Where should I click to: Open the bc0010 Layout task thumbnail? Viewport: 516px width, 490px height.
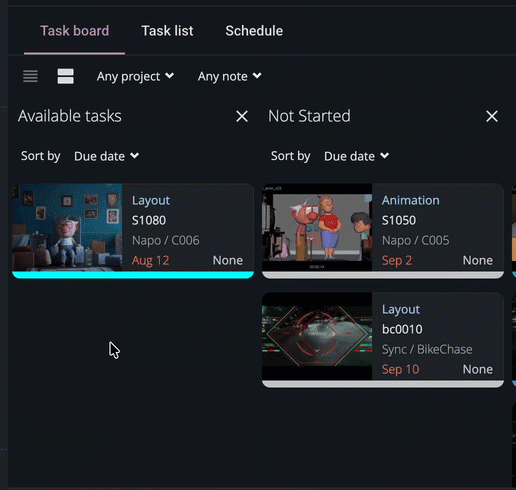pos(317,336)
